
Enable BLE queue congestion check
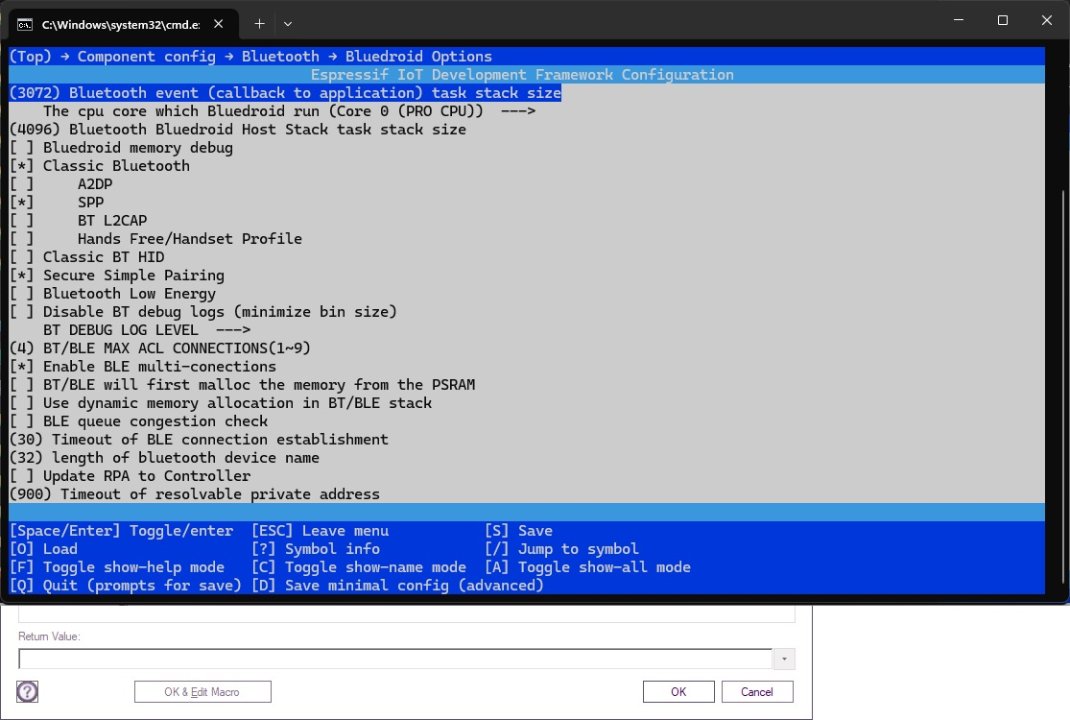coord(139,422)
